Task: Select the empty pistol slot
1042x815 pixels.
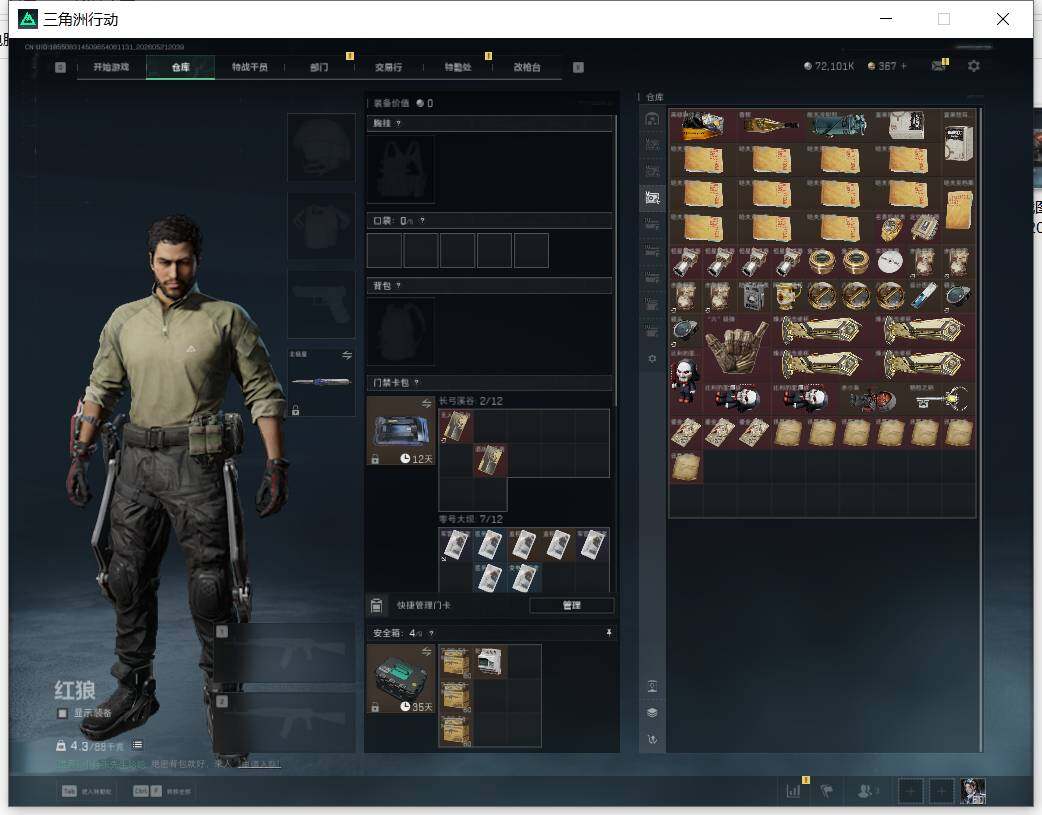Action: point(321,304)
